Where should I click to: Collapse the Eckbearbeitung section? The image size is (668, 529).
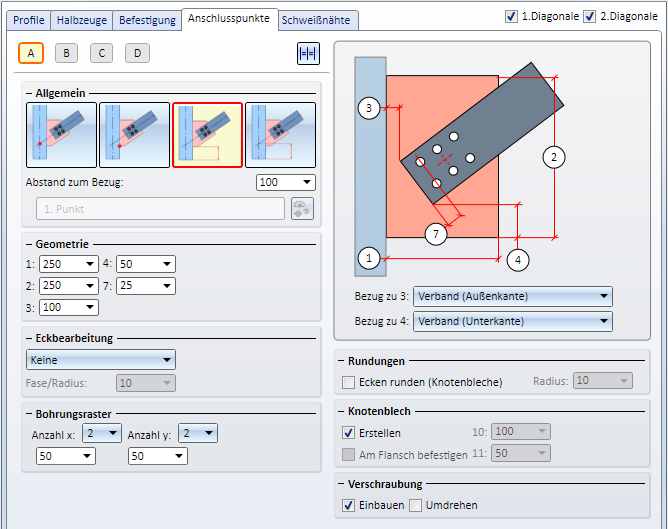(x=29, y=339)
